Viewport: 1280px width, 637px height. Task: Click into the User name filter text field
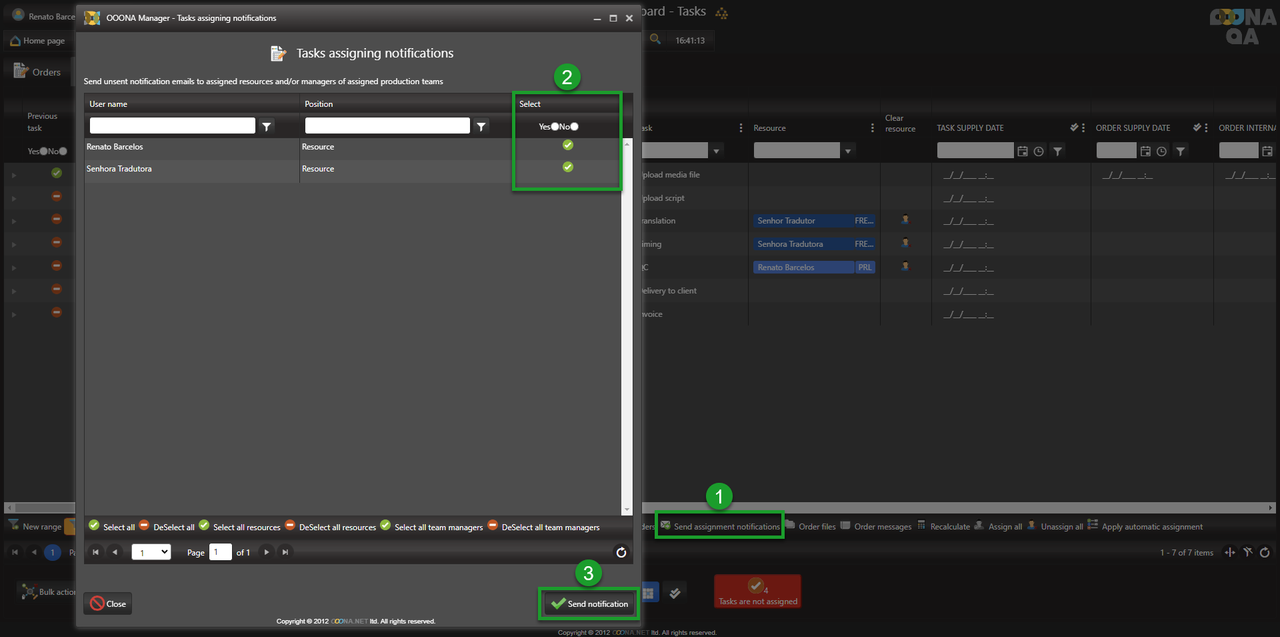point(172,126)
